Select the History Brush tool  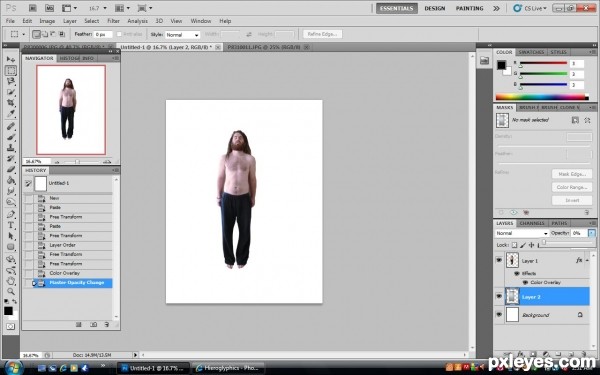coord(11,158)
